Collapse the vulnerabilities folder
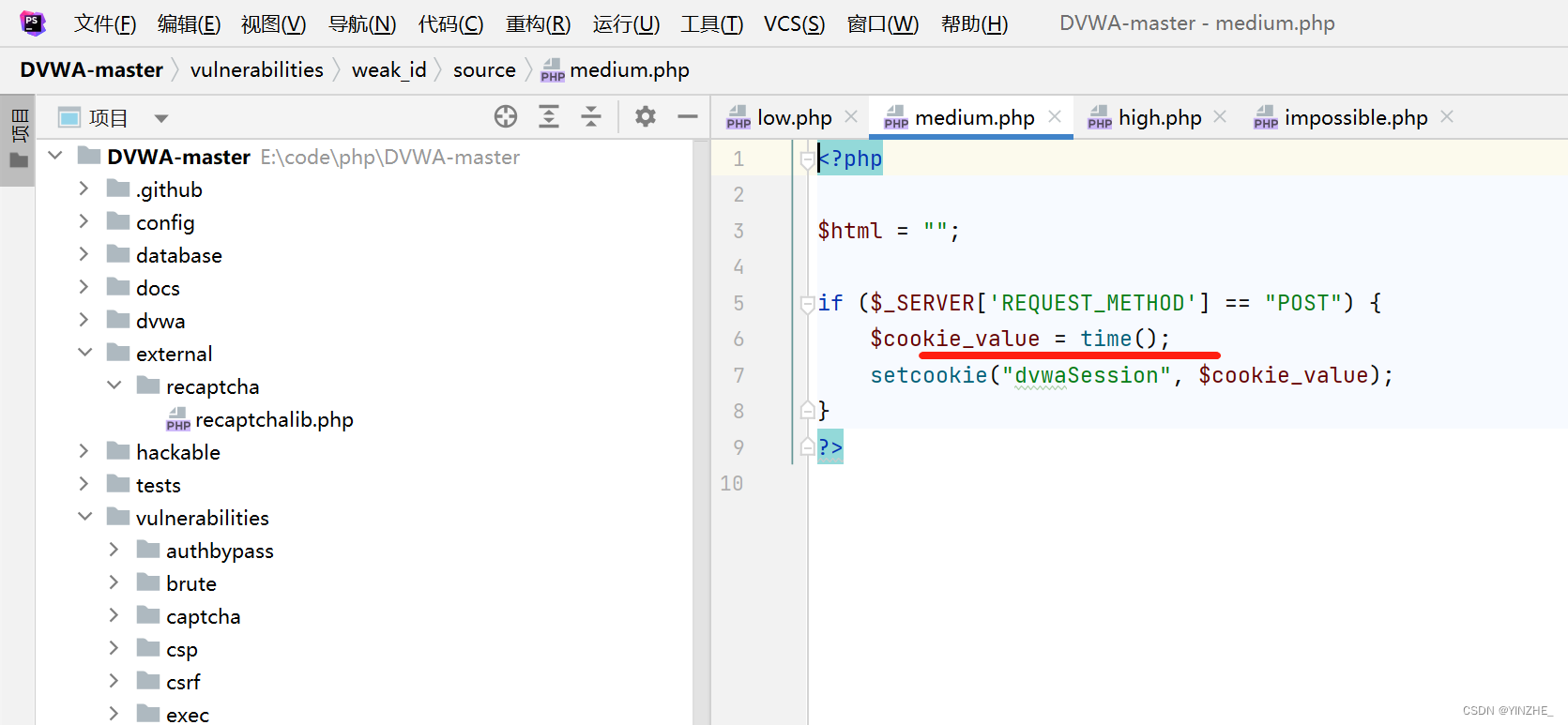 click(x=84, y=517)
